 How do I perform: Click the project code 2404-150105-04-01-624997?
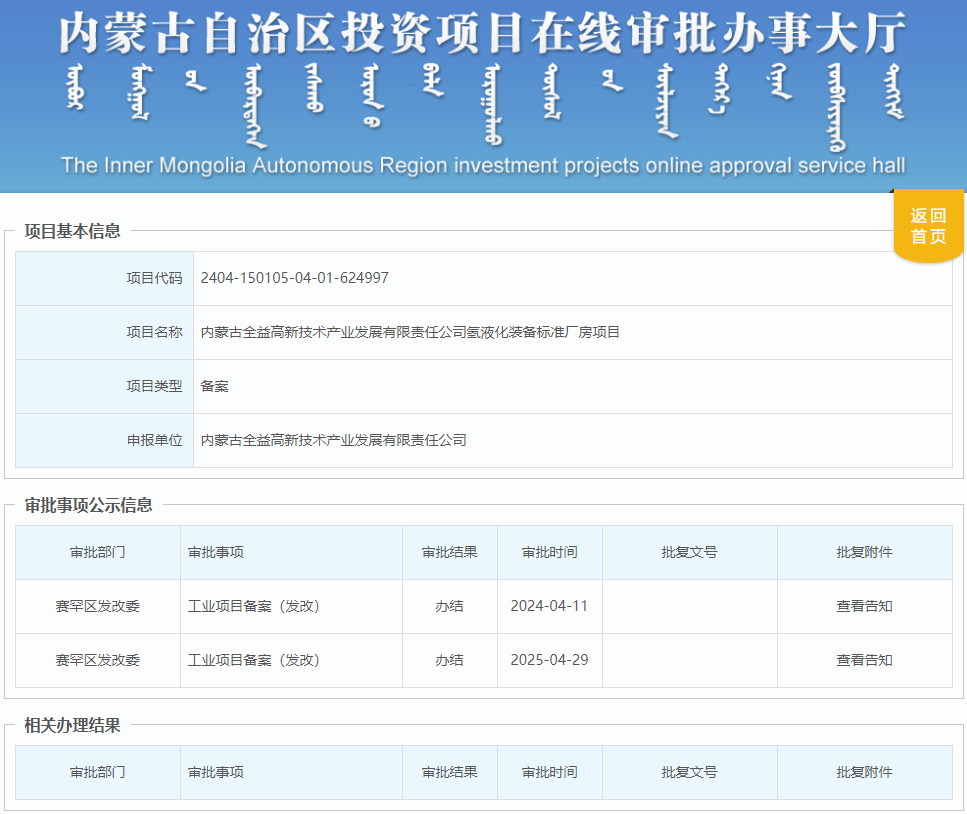pos(294,278)
